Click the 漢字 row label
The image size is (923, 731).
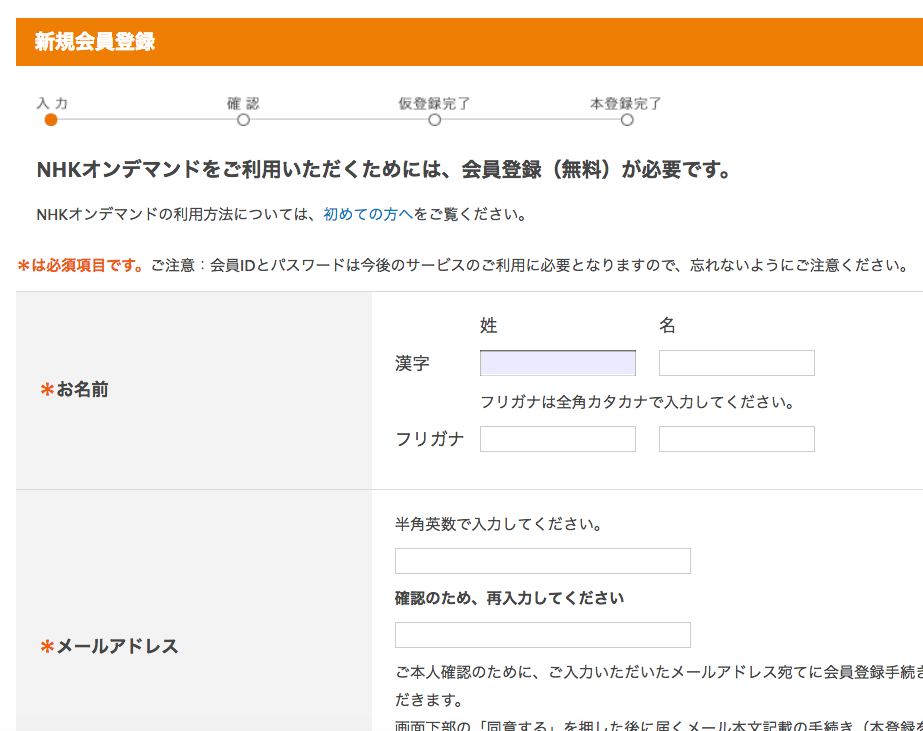pyautogui.click(x=412, y=363)
